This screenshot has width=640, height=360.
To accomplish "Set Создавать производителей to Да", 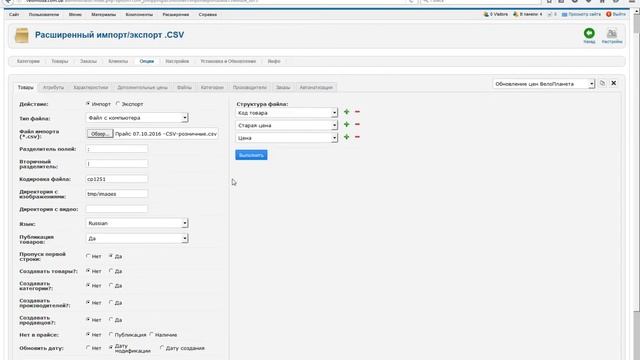I will (111, 302).
